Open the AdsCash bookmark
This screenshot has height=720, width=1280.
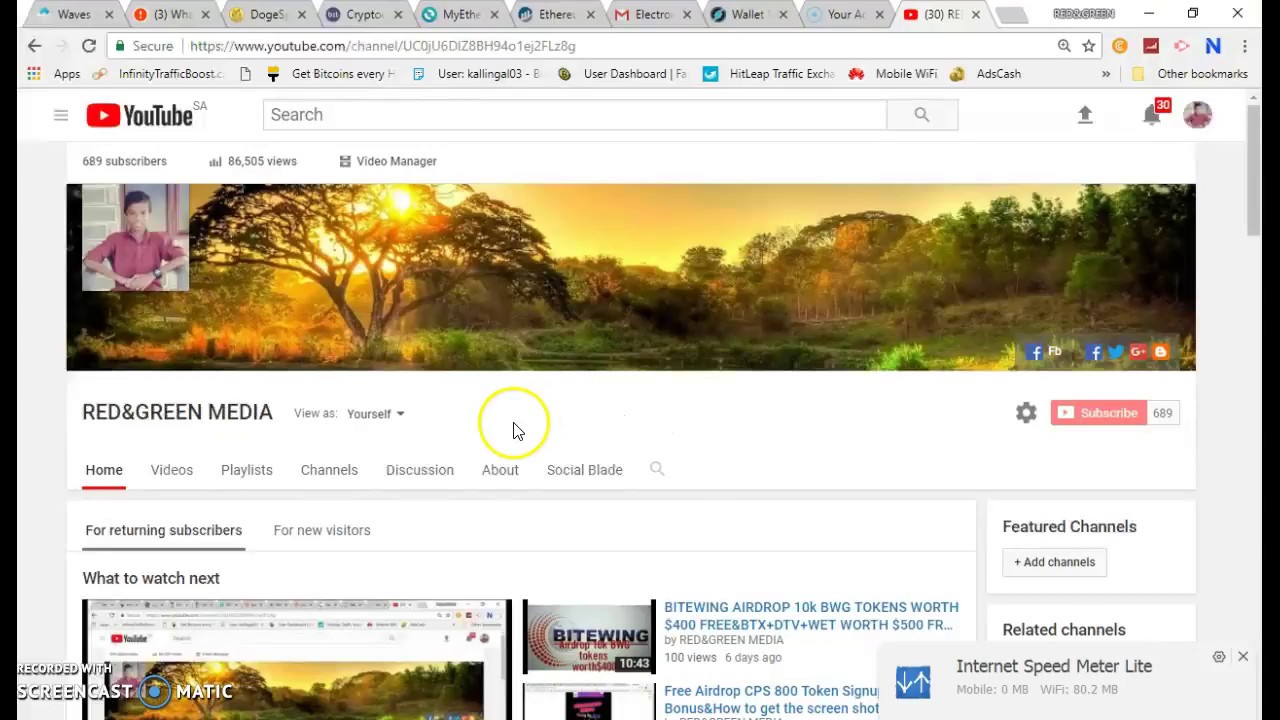[986, 74]
